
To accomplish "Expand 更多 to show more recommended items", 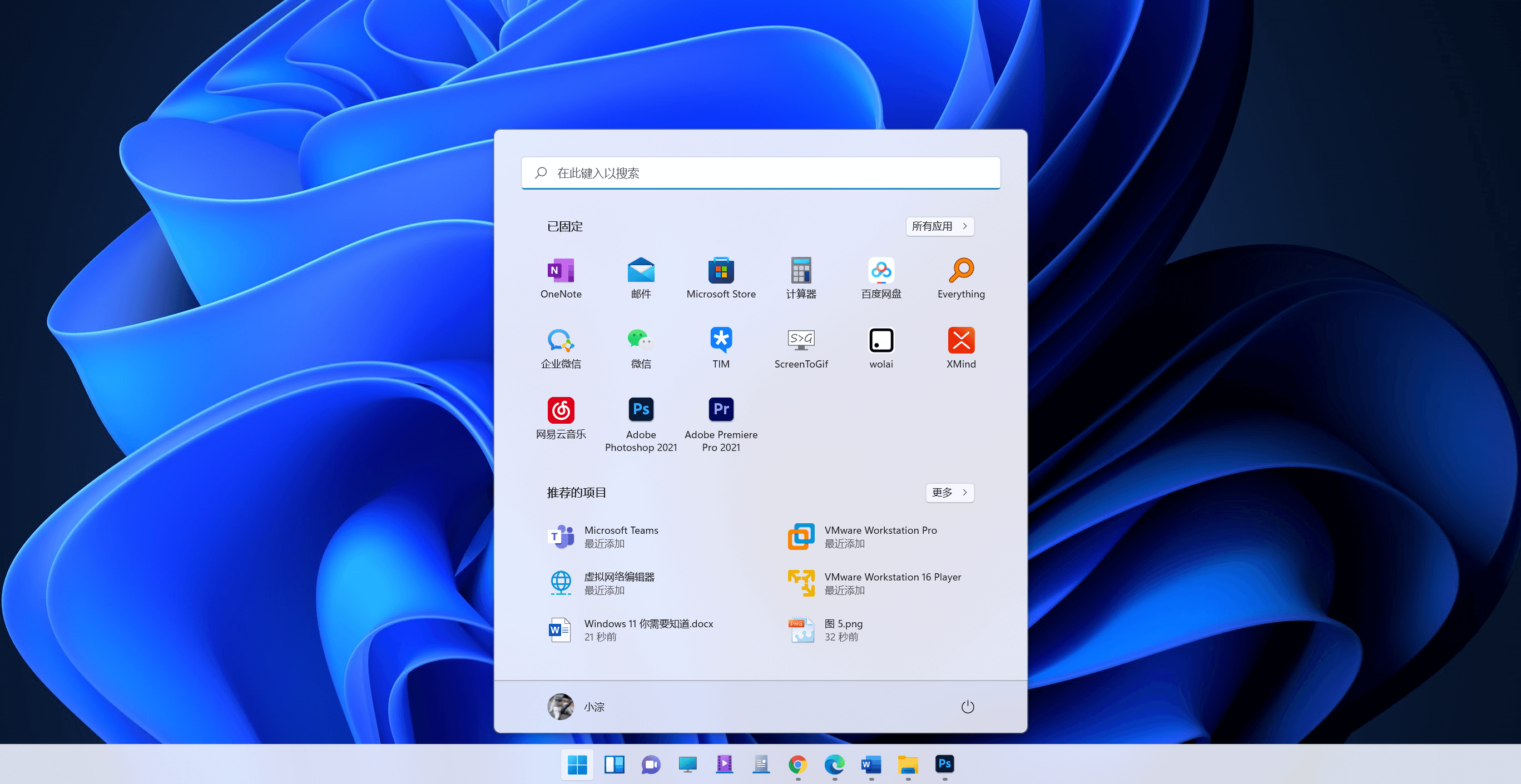I will pos(949,492).
